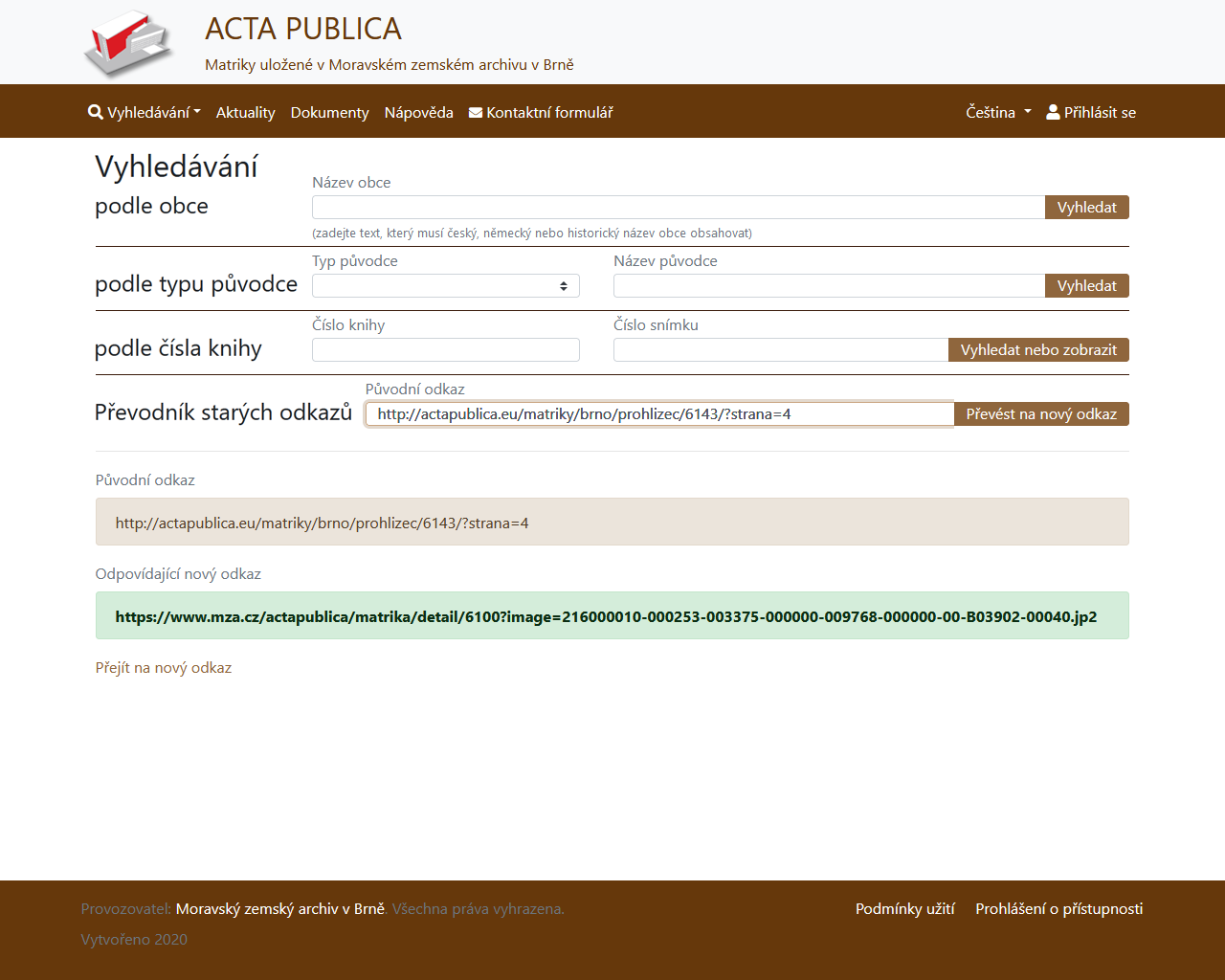Open the Aktuality menu item

coord(246,112)
